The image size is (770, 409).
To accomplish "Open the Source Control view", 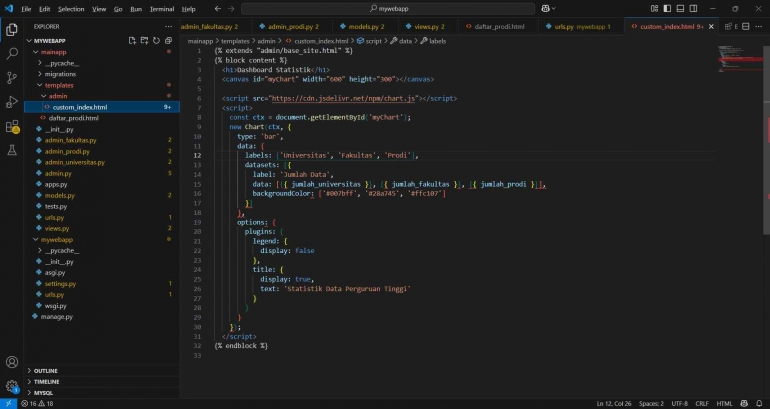I will [x=12, y=78].
